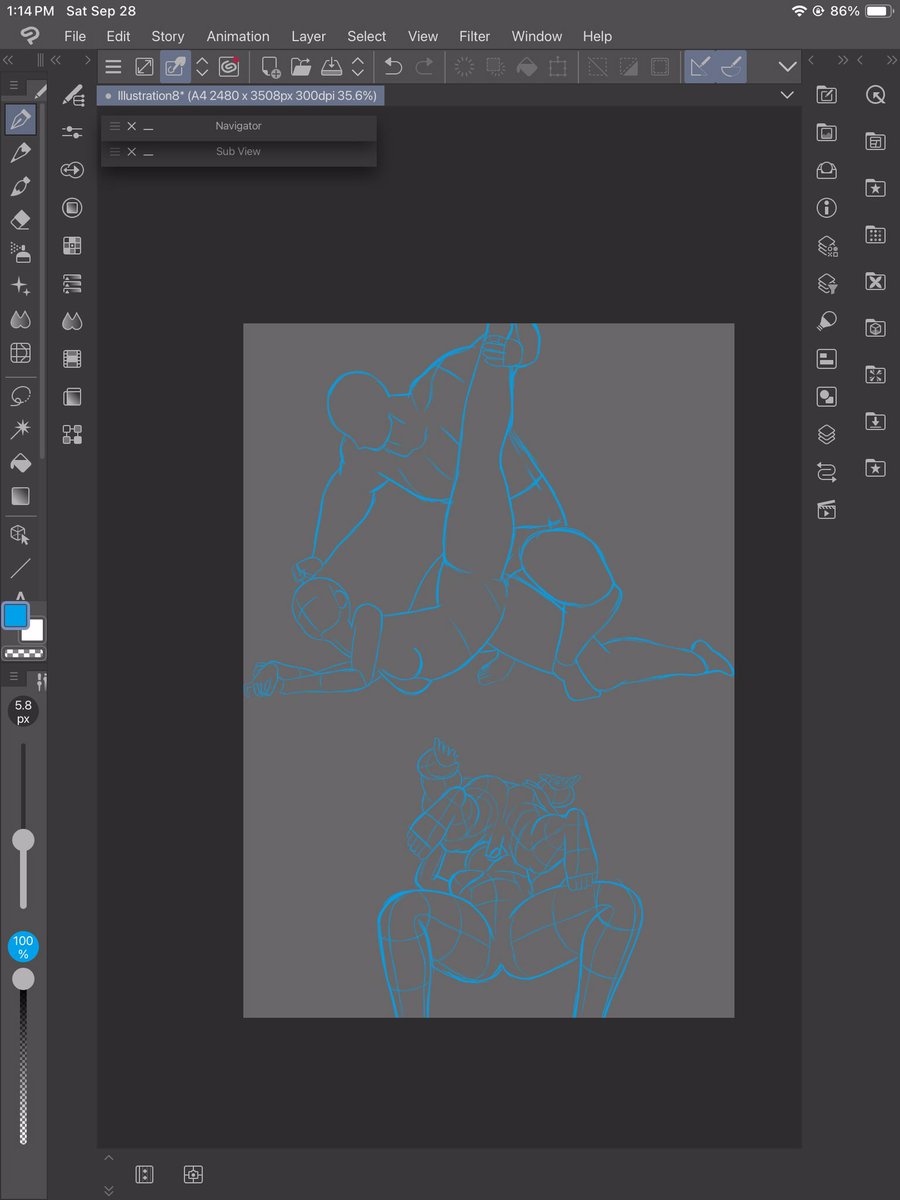Viewport: 900px width, 1200px height.
Task: Select the Blend tool in the left toolbar
Action: tap(20, 319)
